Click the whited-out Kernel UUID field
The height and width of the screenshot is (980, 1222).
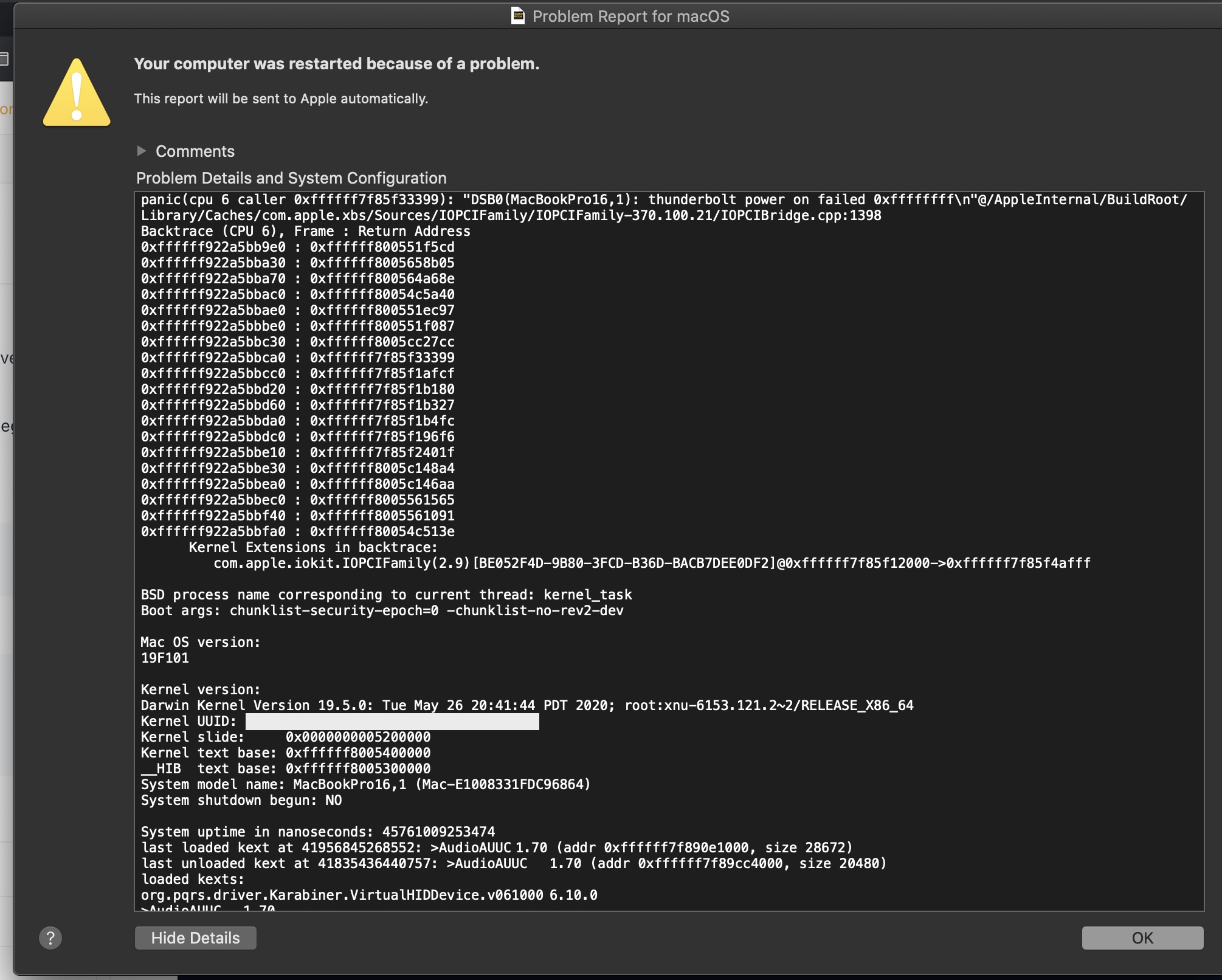392,722
